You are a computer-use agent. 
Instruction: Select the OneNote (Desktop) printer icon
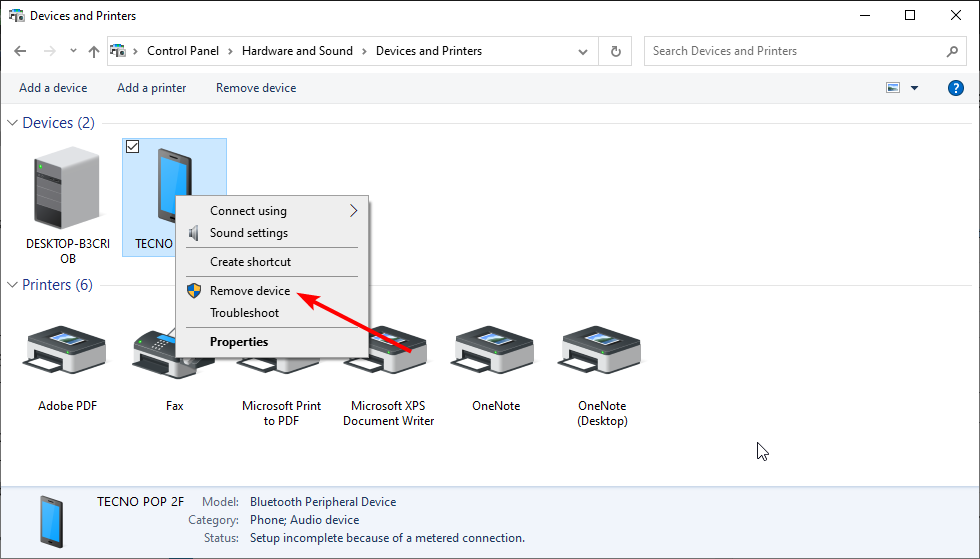click(601, 351)
